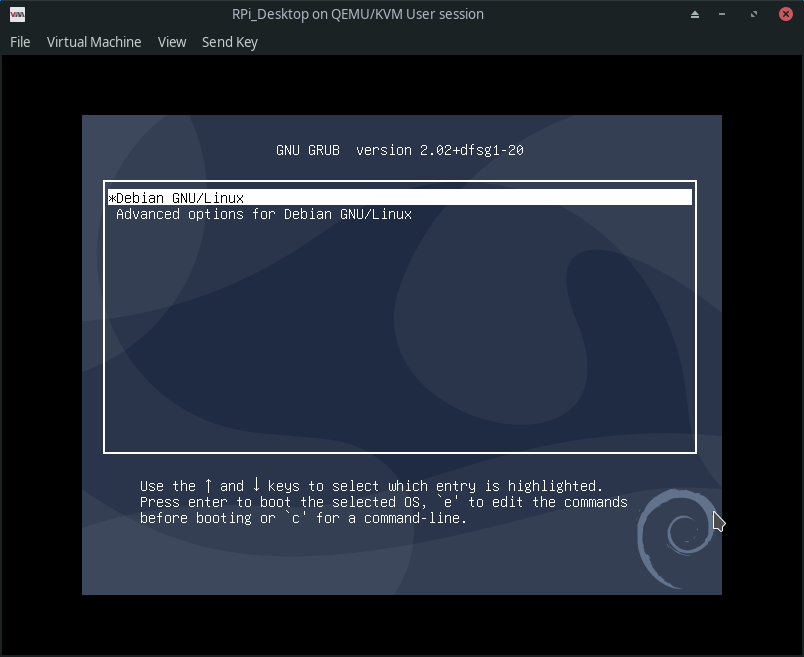The height and width of the screenshot is (657, 804).
Task: Open the Send Key menu
Action: tap(230, 42)
